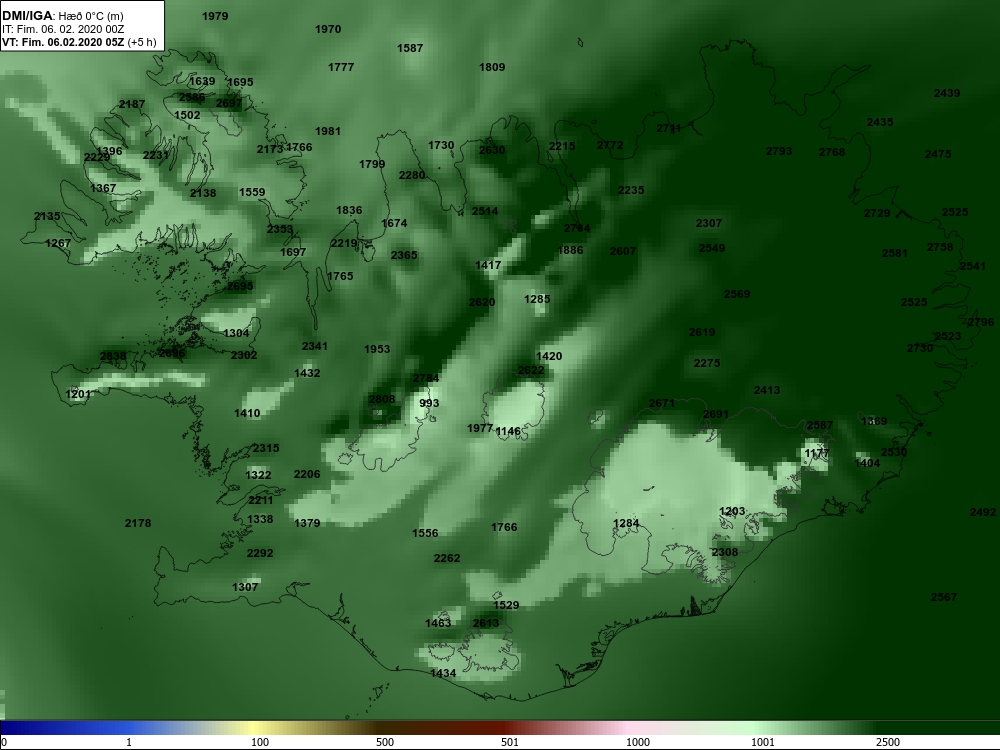Select the 2772 map value
This screenshot has width=1000, height=750.
click(x=610, y=145)
